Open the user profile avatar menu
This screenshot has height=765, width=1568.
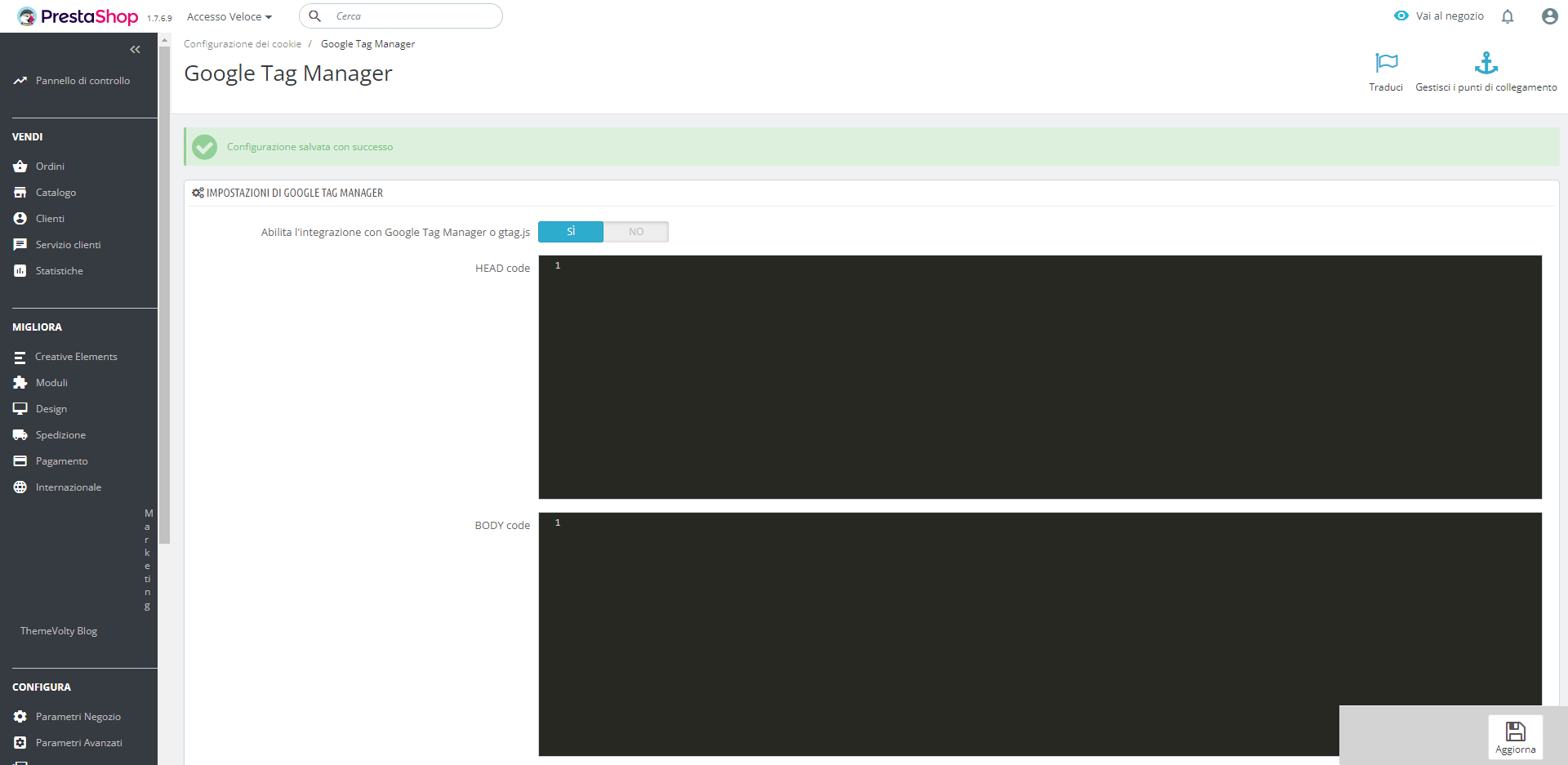(1549, 16)
